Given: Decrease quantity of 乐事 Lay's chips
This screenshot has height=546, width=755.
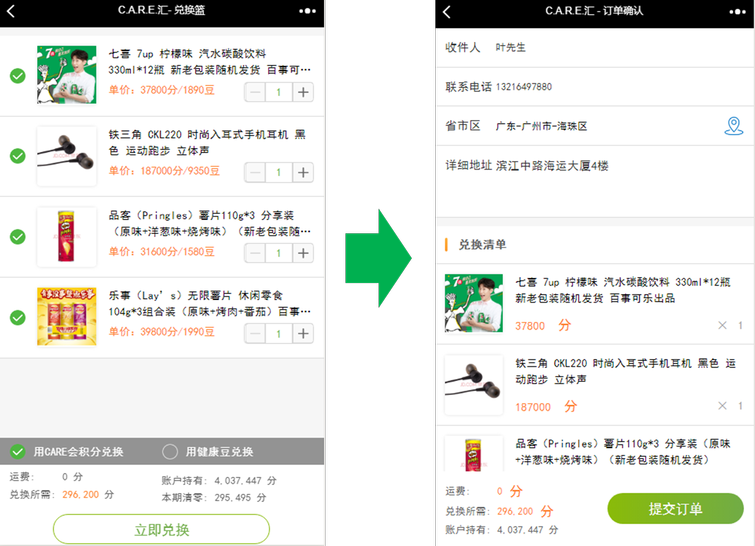Looking at the screenshot, I should [255, 333].
